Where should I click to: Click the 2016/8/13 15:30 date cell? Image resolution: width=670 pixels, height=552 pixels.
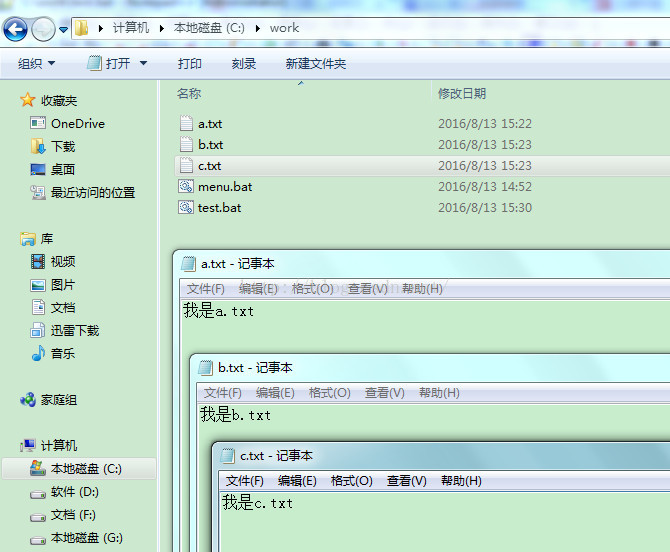[x=485, y=208]
